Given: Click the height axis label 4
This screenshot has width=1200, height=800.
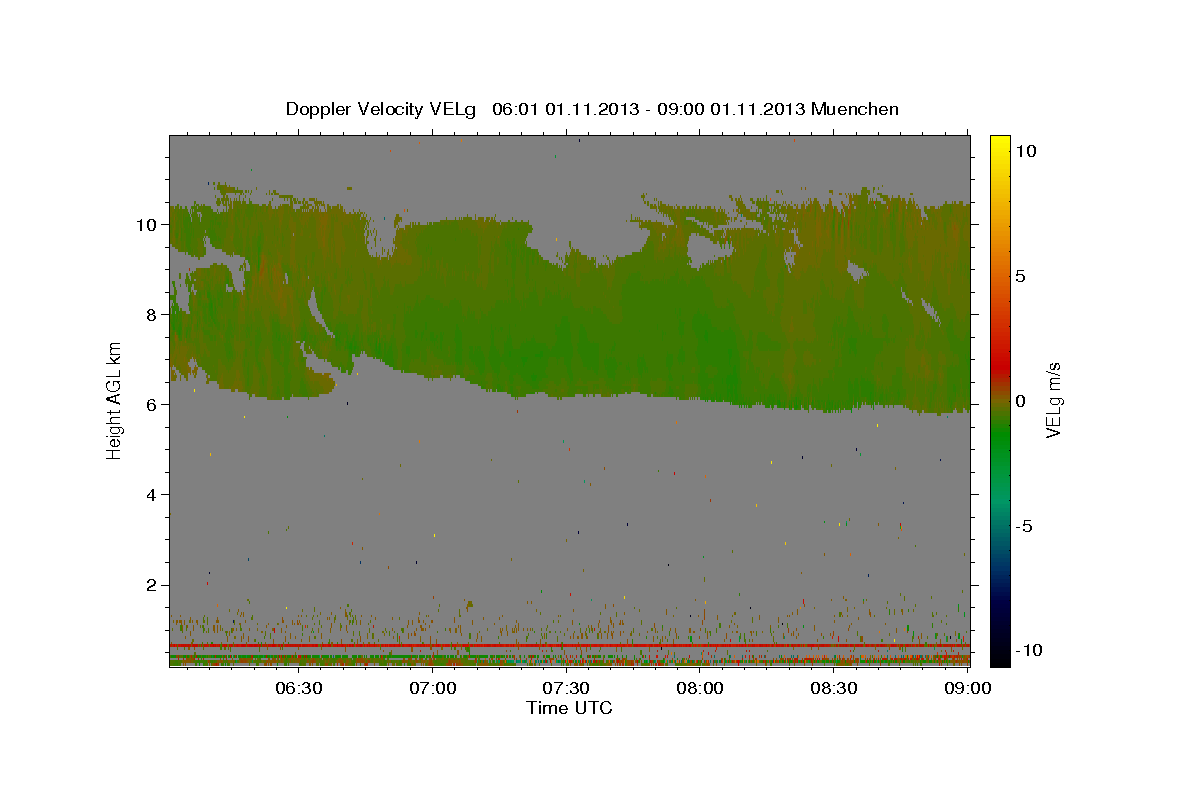Looking at the screenshot, I should tap(150, 495).
